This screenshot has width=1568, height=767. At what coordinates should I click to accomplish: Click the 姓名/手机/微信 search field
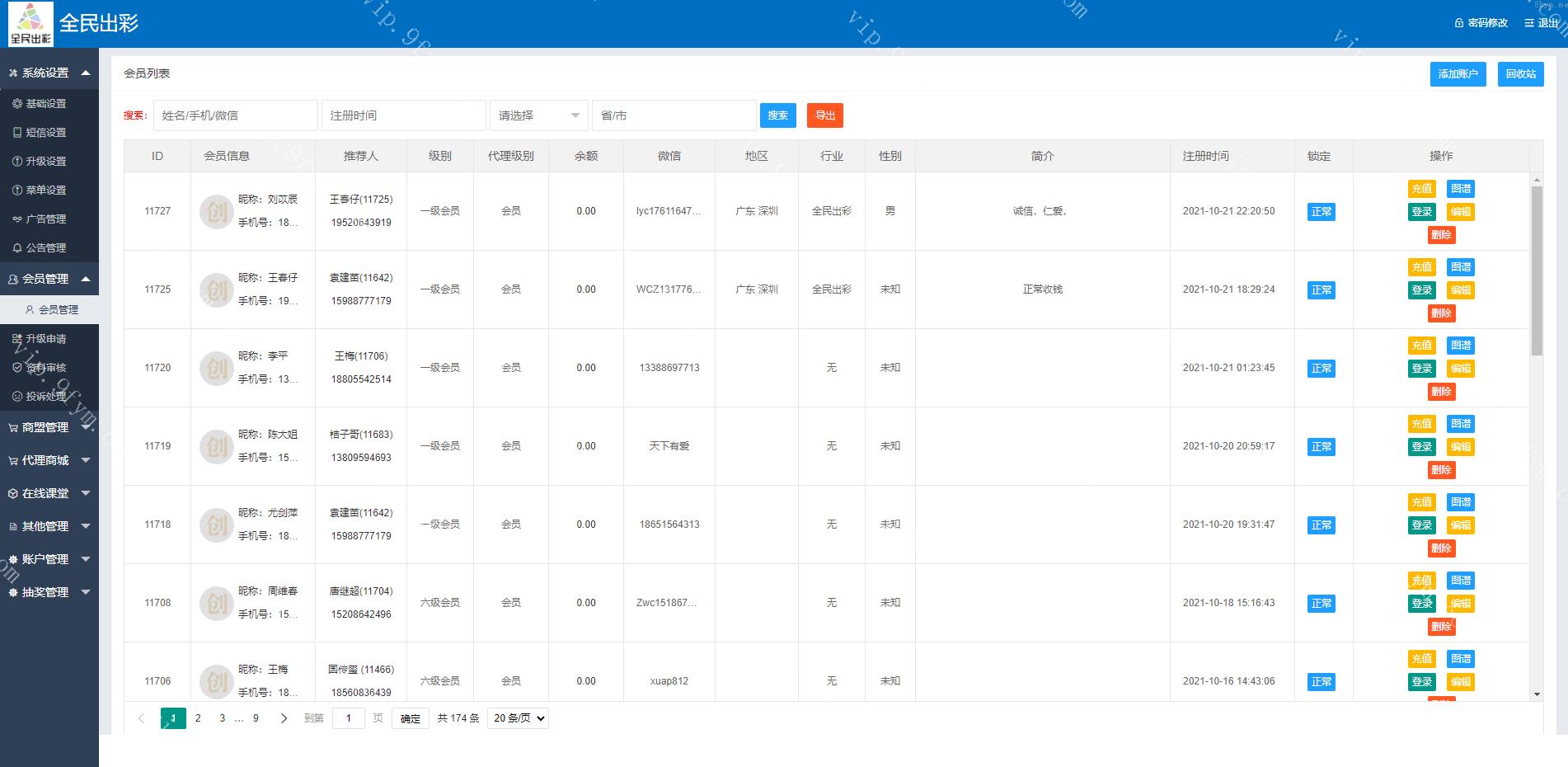pyautogui.click(x=235, y=115)
